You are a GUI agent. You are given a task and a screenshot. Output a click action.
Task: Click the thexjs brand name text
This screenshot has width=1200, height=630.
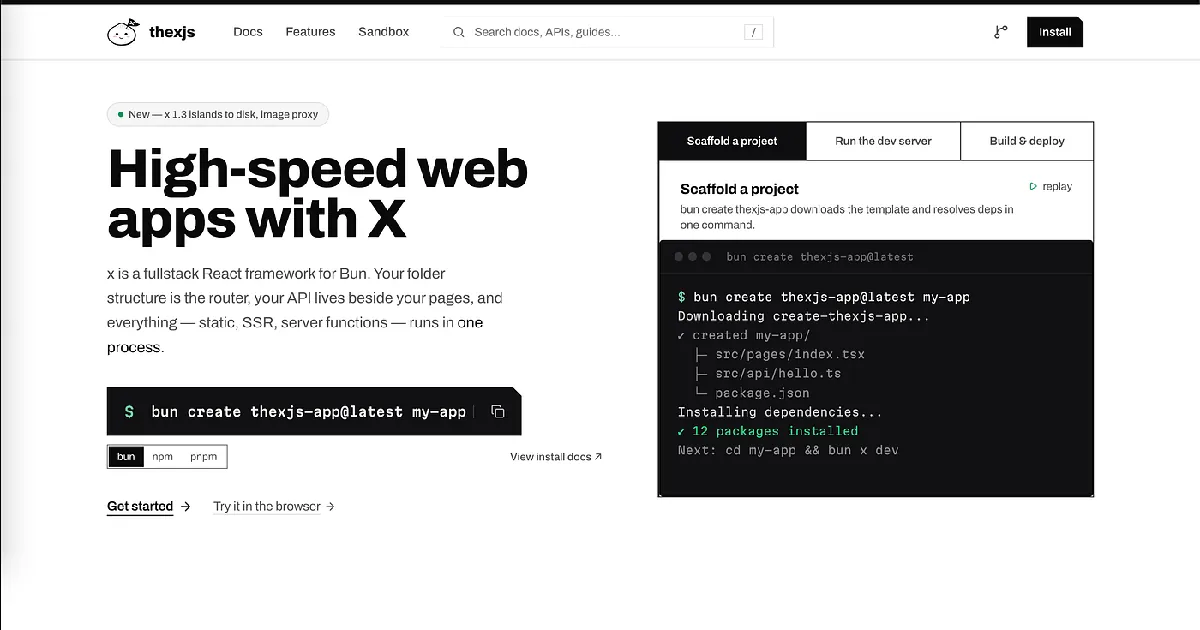172,32
